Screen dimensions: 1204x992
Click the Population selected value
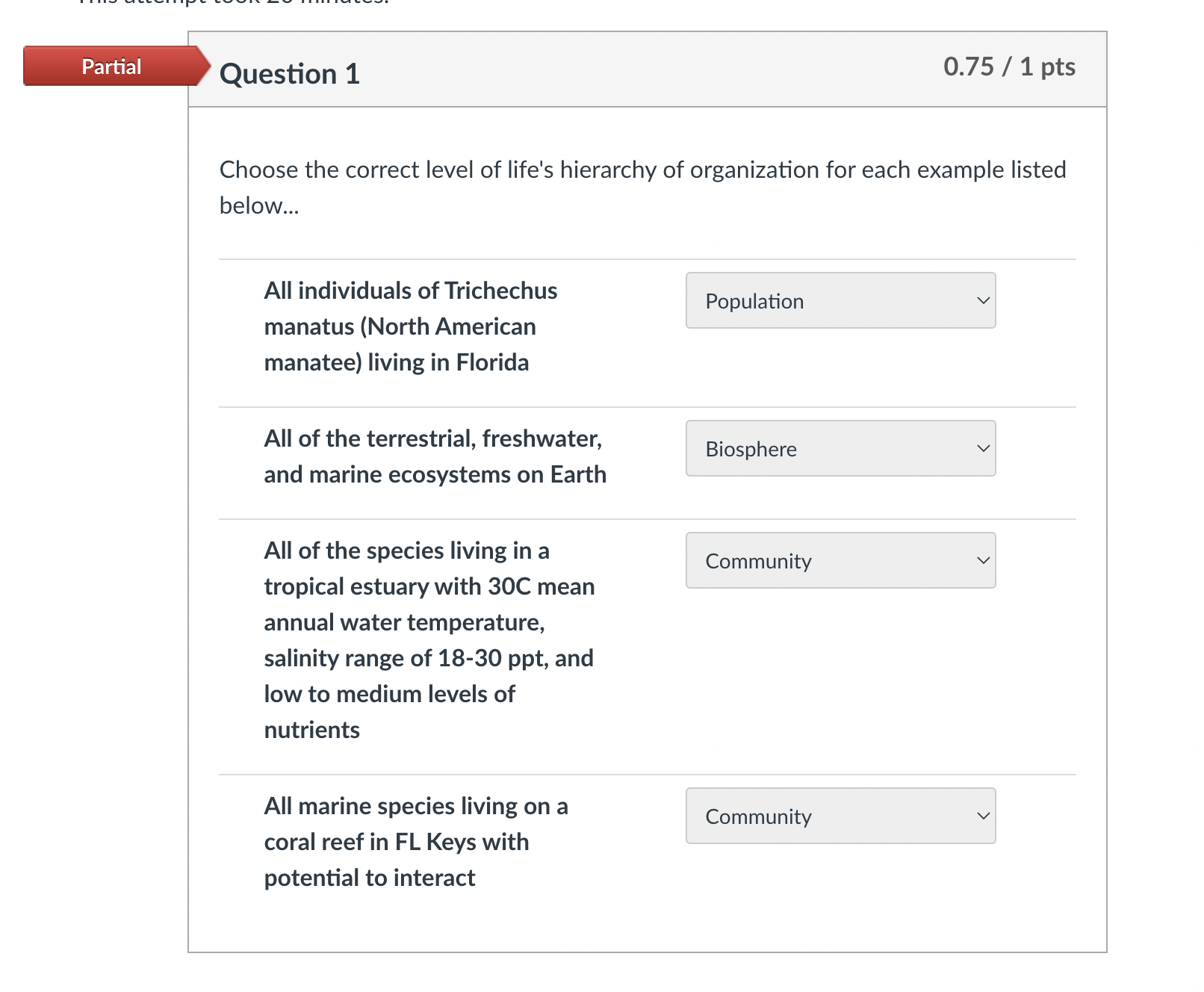754,300
